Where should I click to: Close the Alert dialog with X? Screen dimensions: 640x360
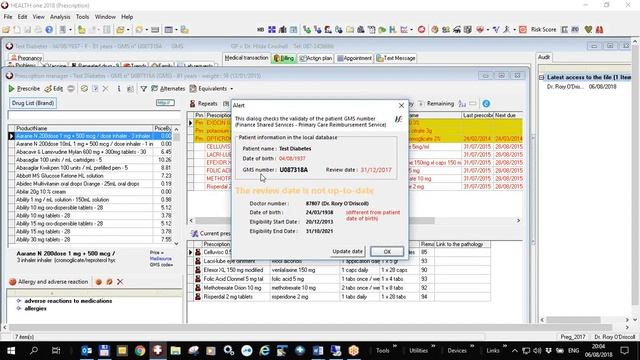click(x=401, y=105)
